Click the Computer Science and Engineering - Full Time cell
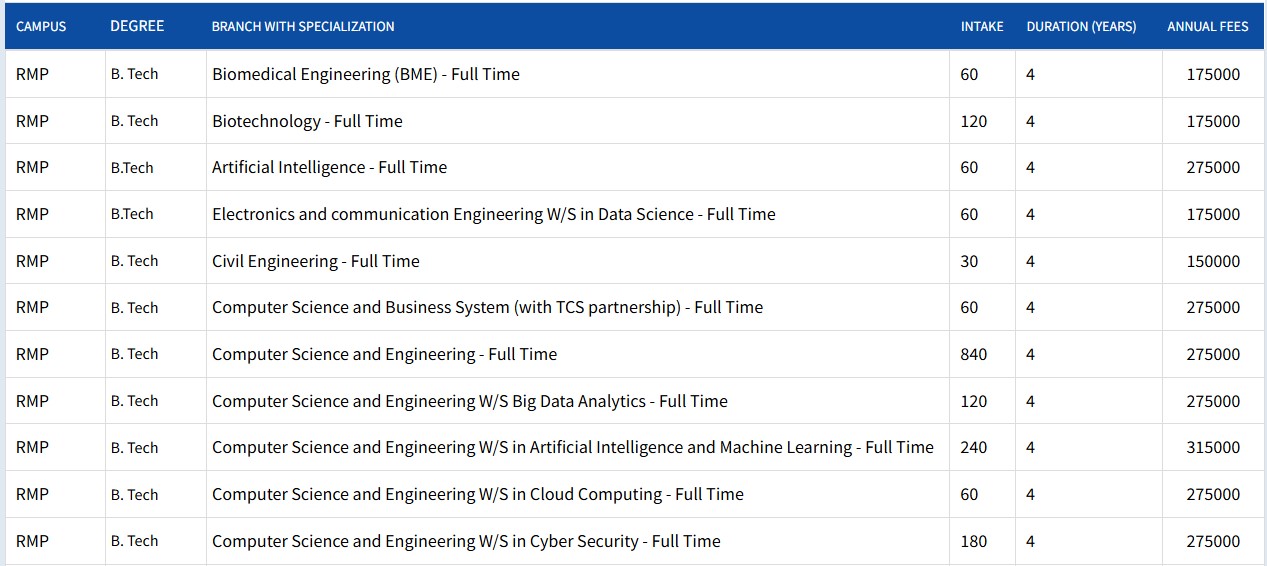The width and height of the screenshot is (1267, 566). pyautogui.click(x=384, y=354)
